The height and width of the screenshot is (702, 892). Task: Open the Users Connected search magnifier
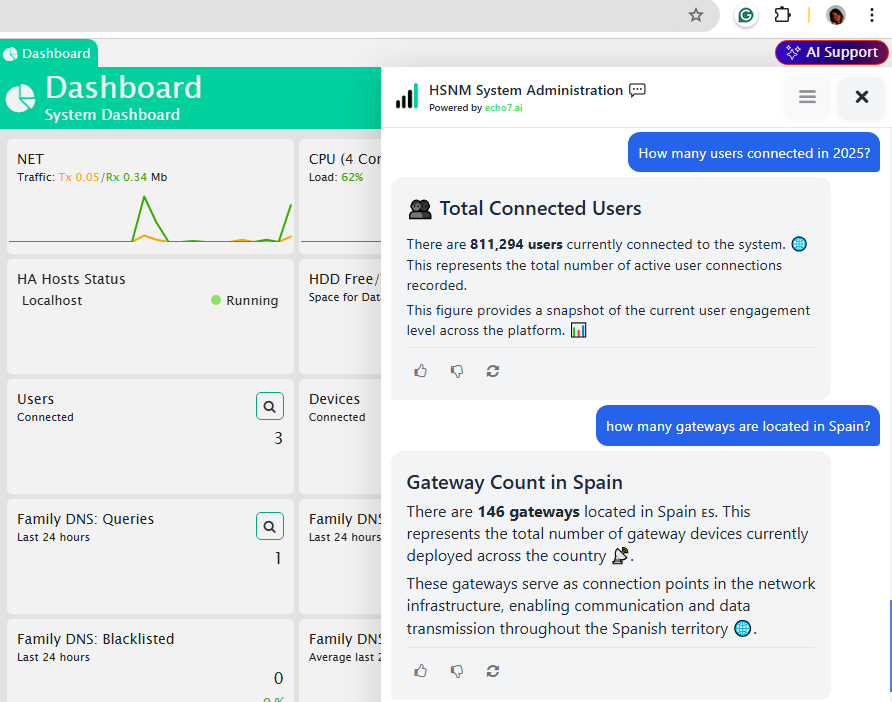270,405
